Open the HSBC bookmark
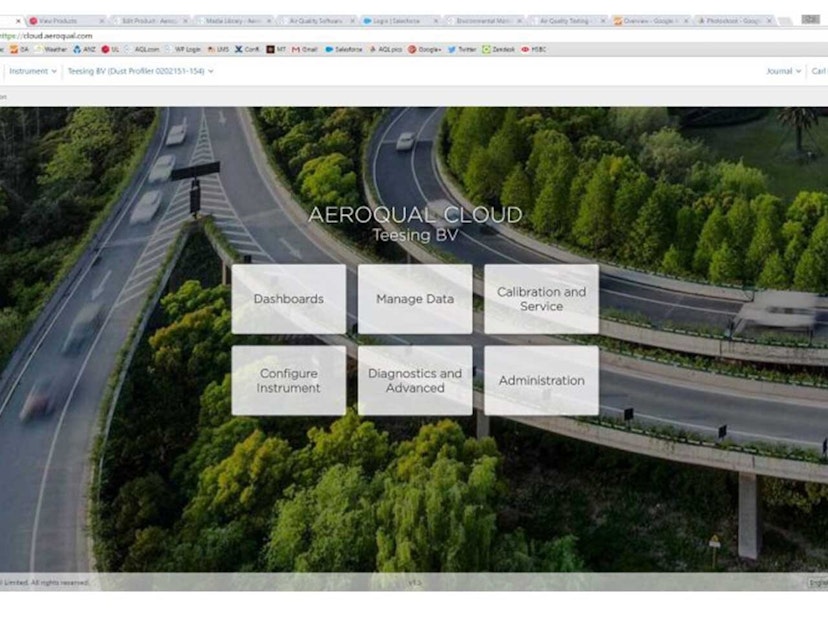Viewport: 828px width, 622px height. [x=537, y=48]
